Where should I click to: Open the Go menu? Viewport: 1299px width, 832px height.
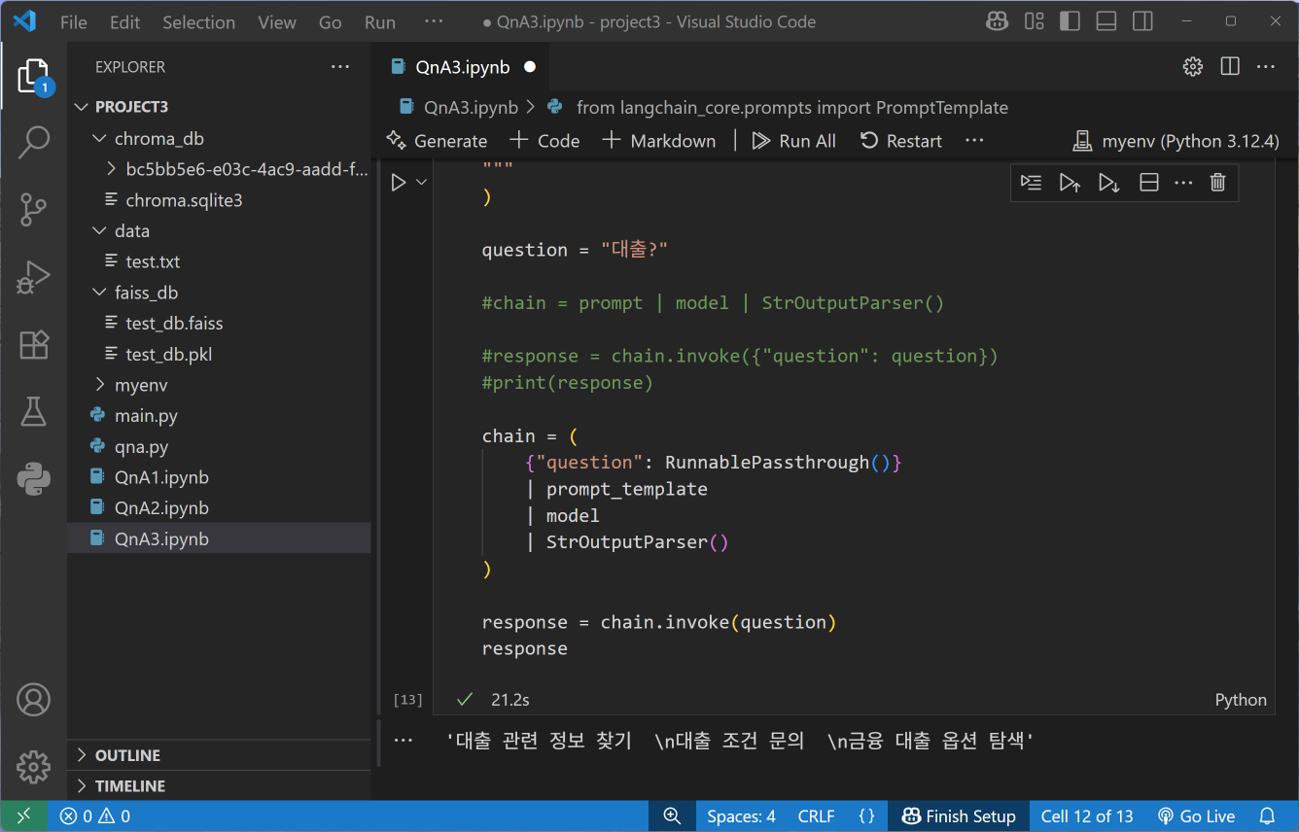[330, 22]
